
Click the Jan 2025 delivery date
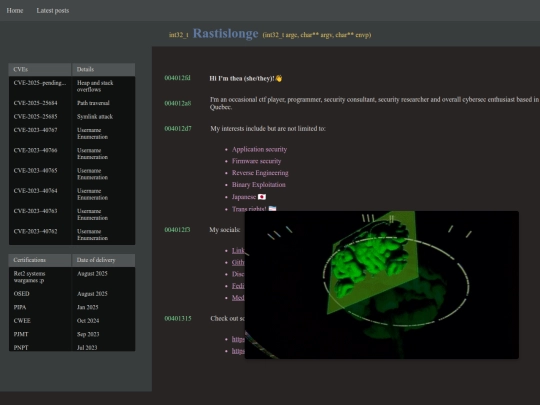tap(88, 307)
